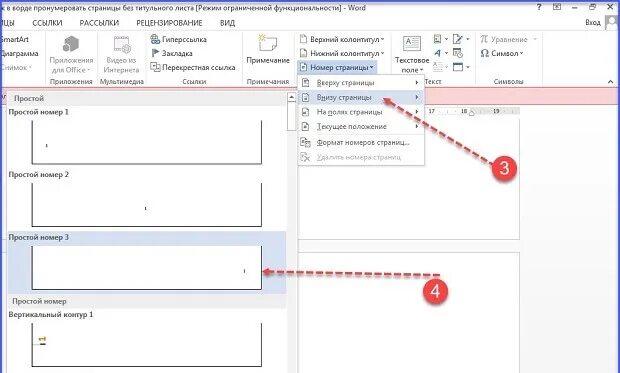Click the Снимок screenshot button
Image resolution: width=620 pixels, height=373 pixels.
click(x=16, y=67)
